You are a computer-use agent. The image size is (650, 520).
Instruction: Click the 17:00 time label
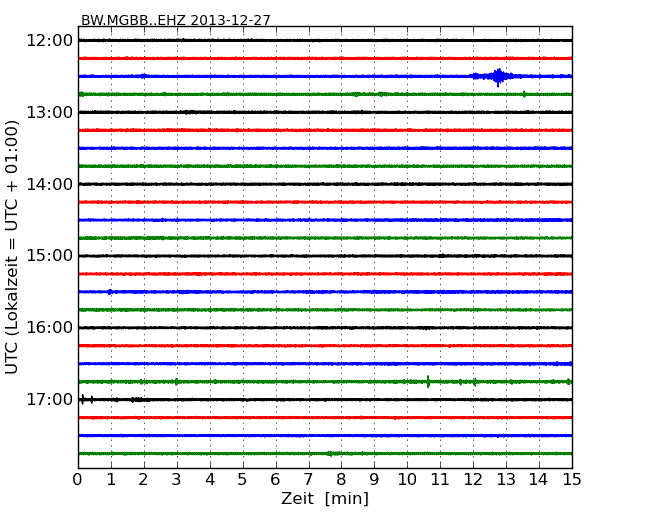(x=49, y=399)
